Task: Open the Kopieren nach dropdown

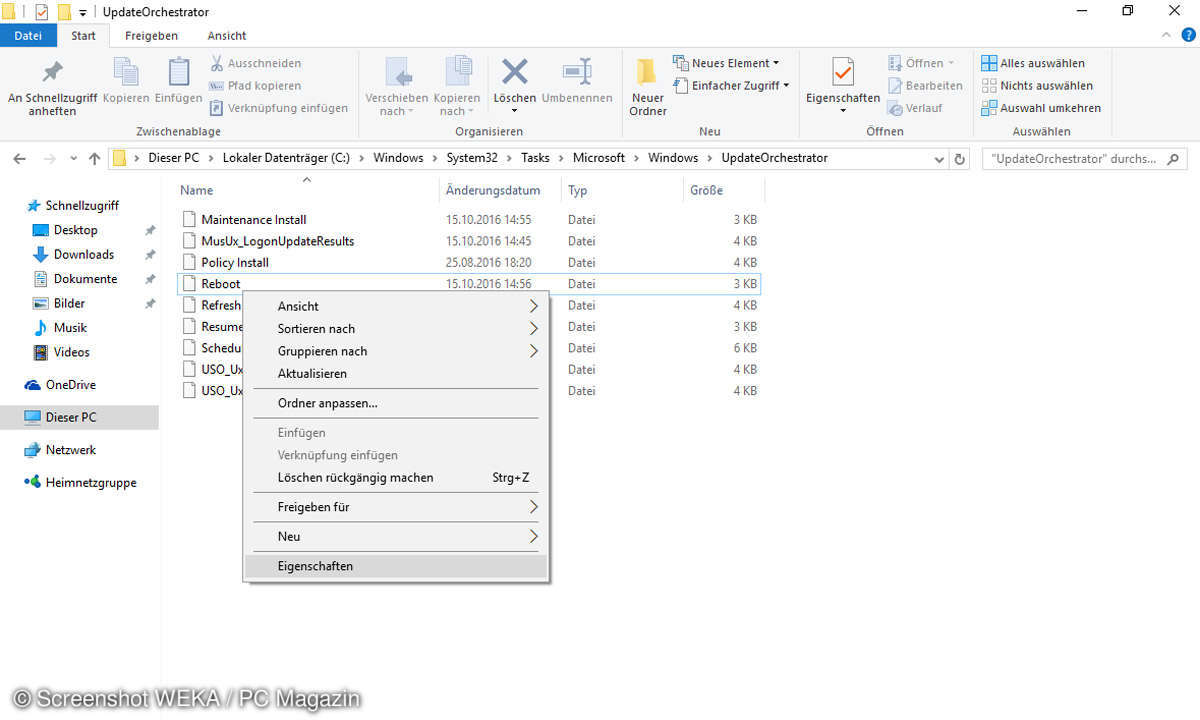Action: click(x=457, y=88)
